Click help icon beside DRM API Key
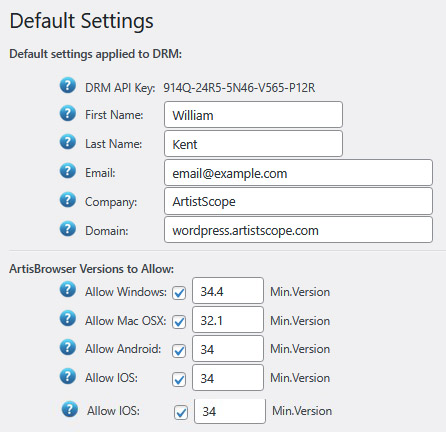The height and width of the screenshot is (432, 446). click(x=68, y=85)
